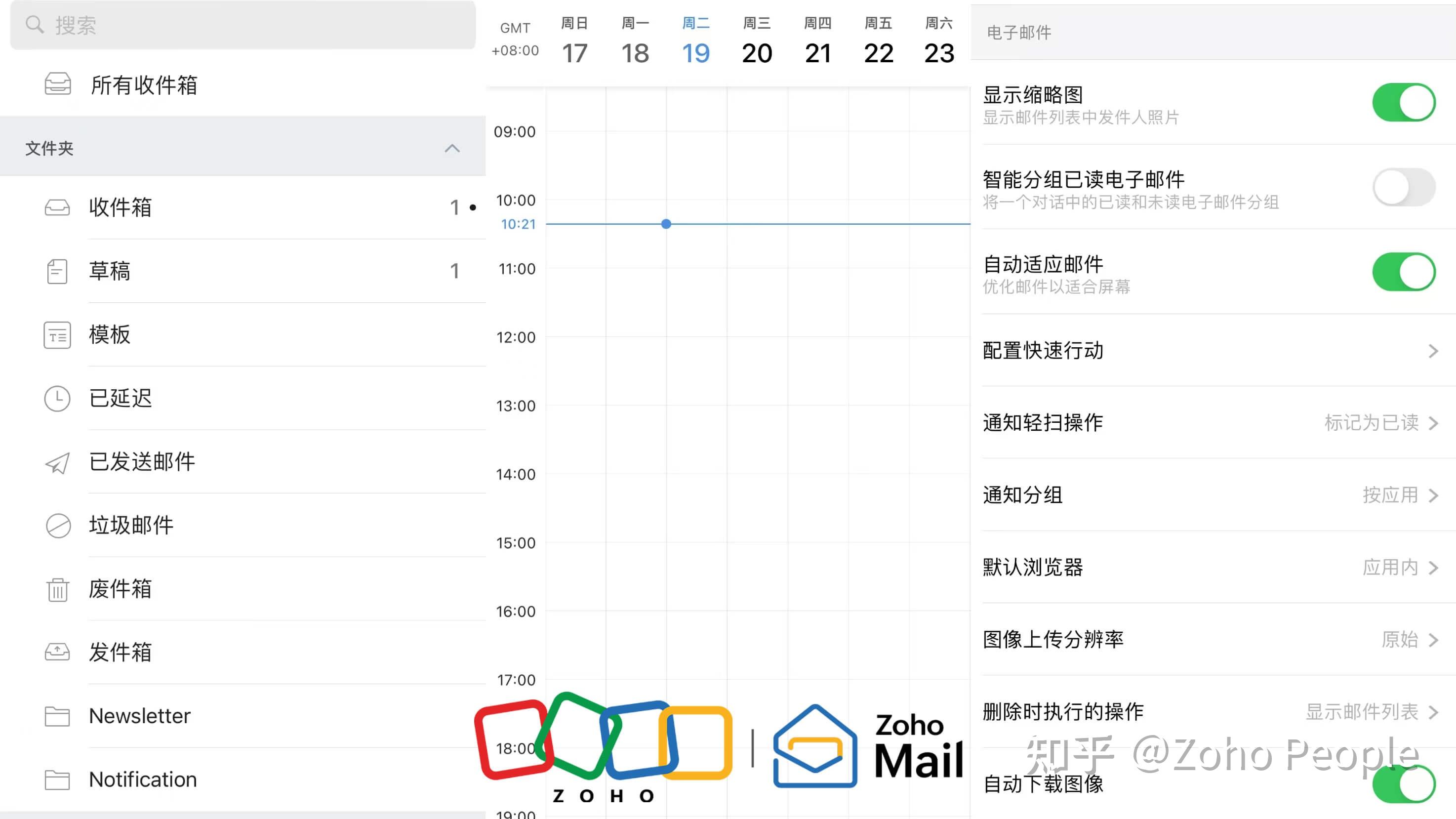Click the trash can icon for 废件箱
This screenshot has width=1456, height=819.
pos(57,589)
